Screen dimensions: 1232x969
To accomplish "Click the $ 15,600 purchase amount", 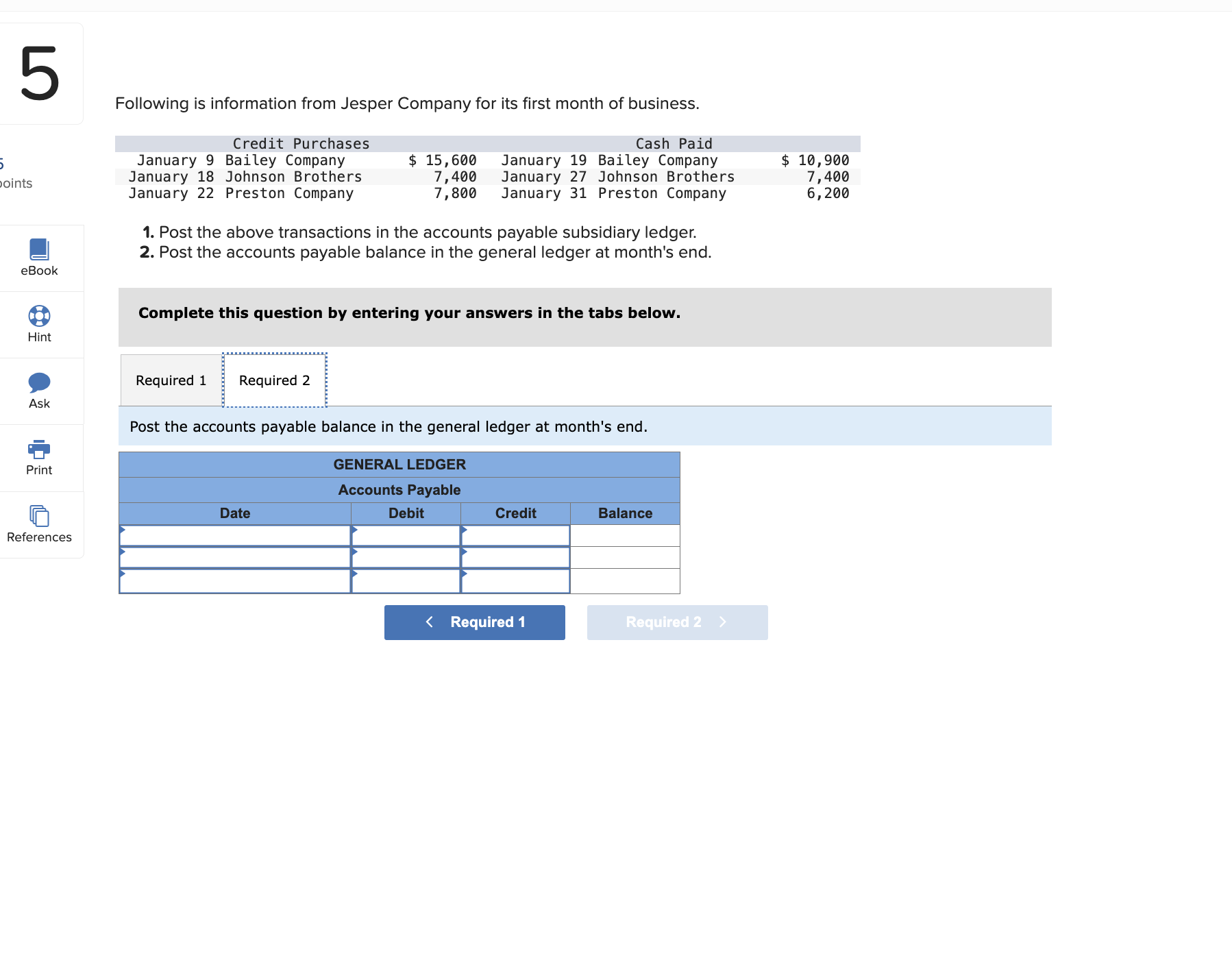I will coord(443,160).
